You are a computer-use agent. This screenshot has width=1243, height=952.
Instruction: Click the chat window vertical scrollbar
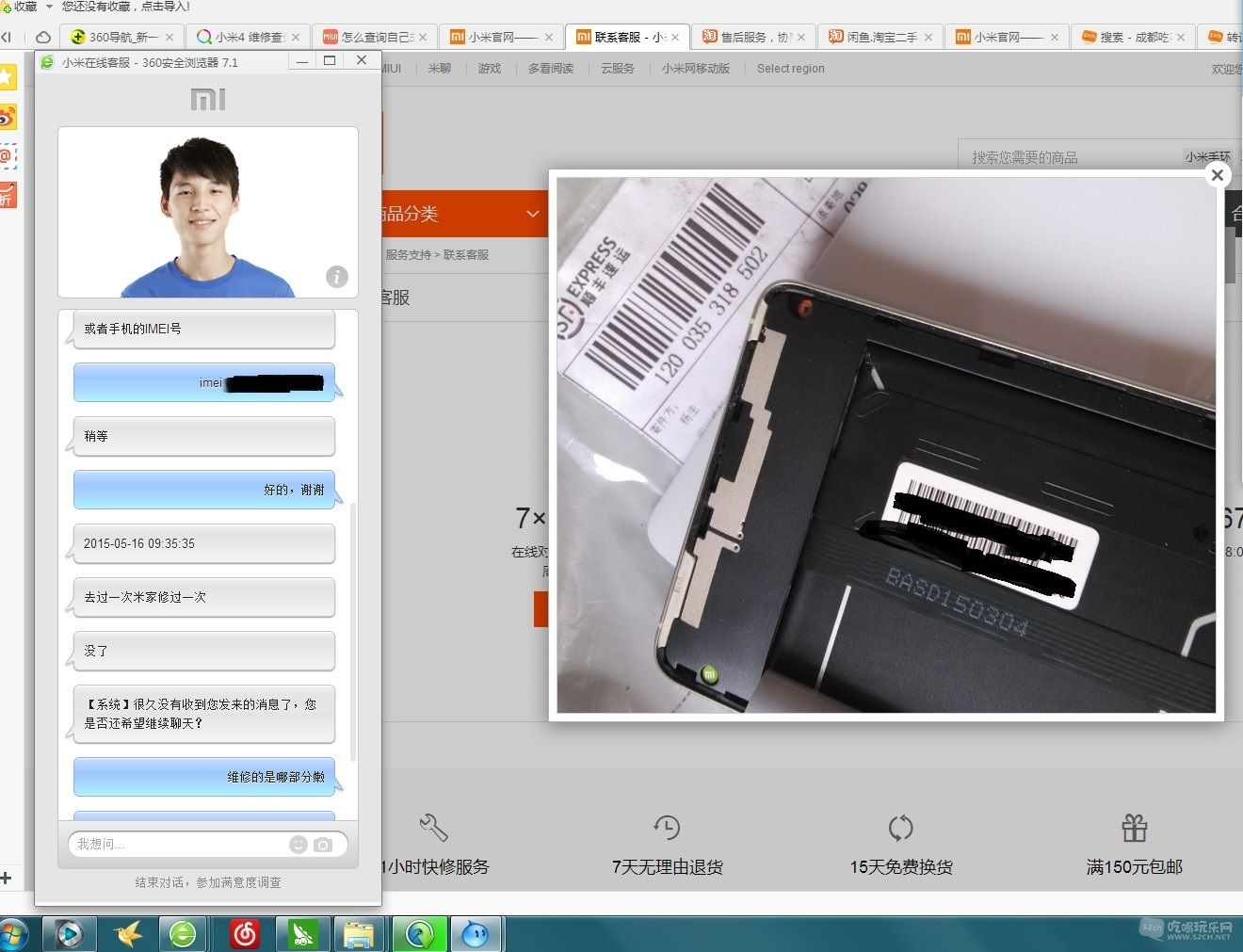[353, 631]
